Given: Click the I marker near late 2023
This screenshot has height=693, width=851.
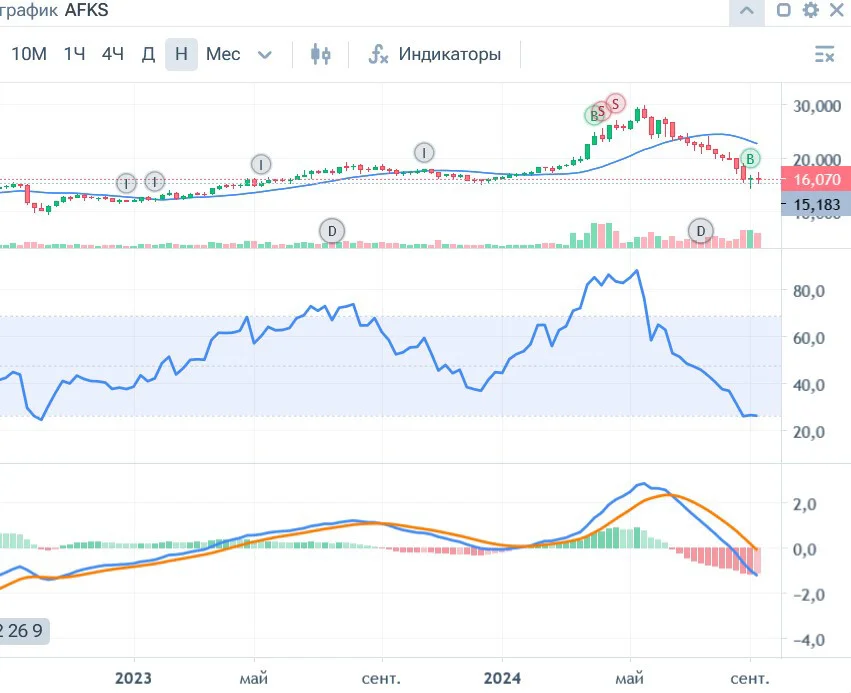Looking at the screenshot, I should point(424,152).
